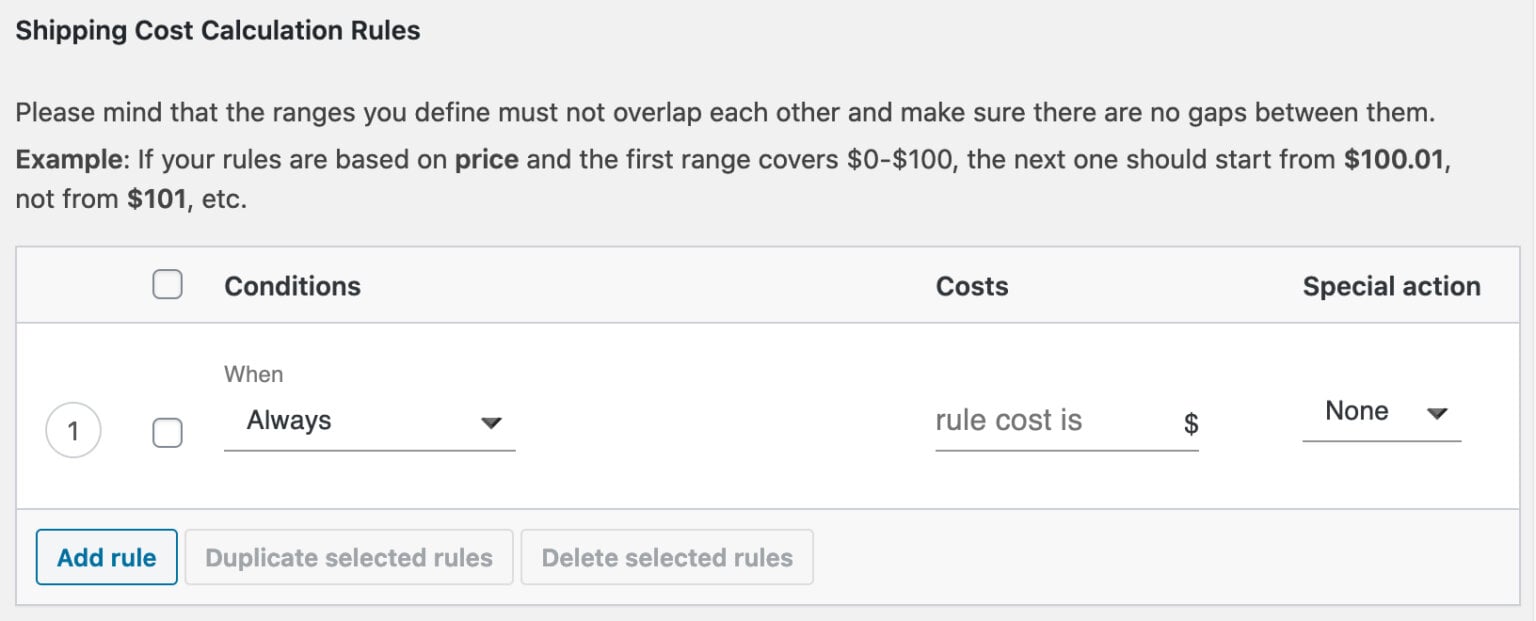Expand the Special action None dropdown
This screenshot has width=1536, height=621.
[1380, 411]
